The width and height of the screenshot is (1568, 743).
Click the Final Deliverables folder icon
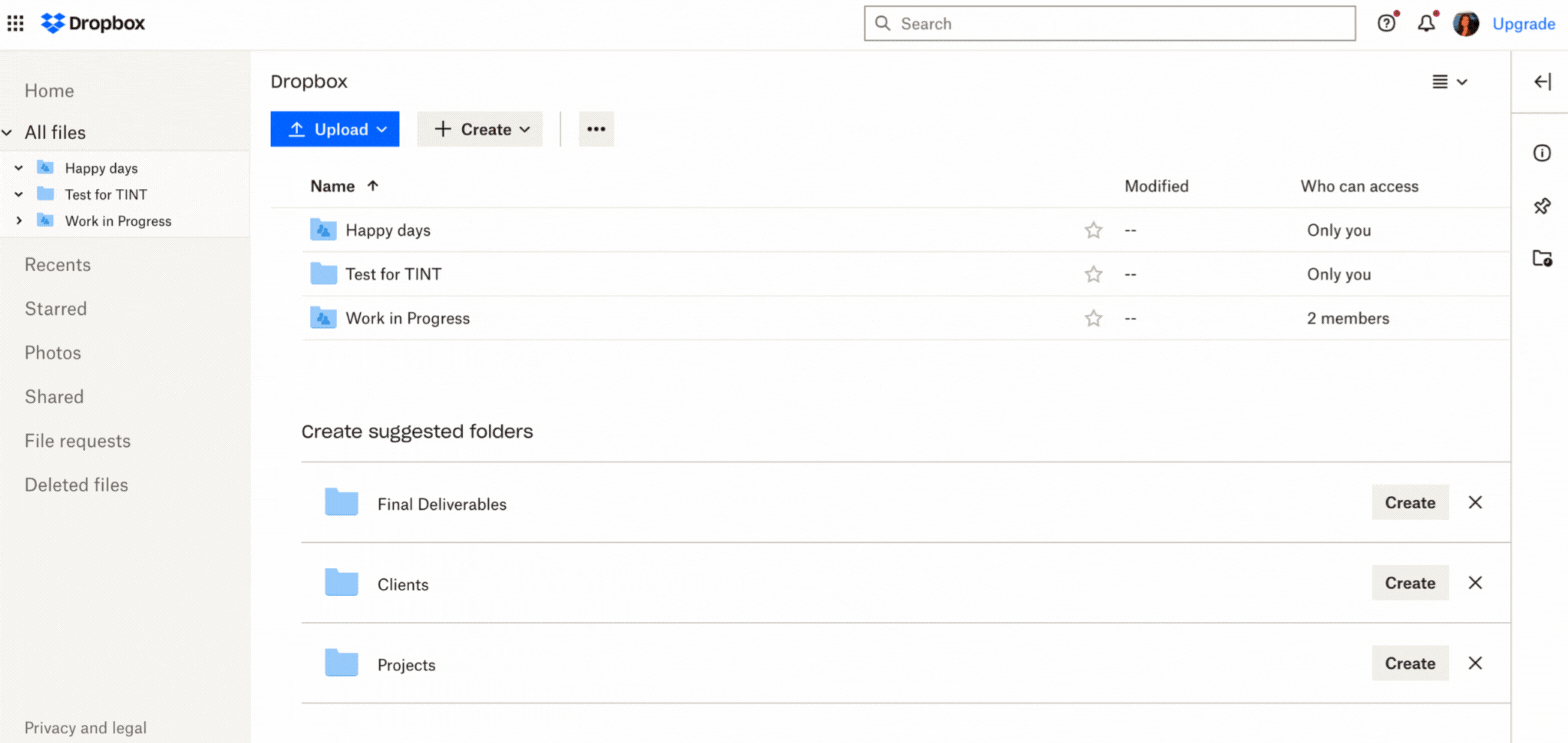tap(341, 503)
